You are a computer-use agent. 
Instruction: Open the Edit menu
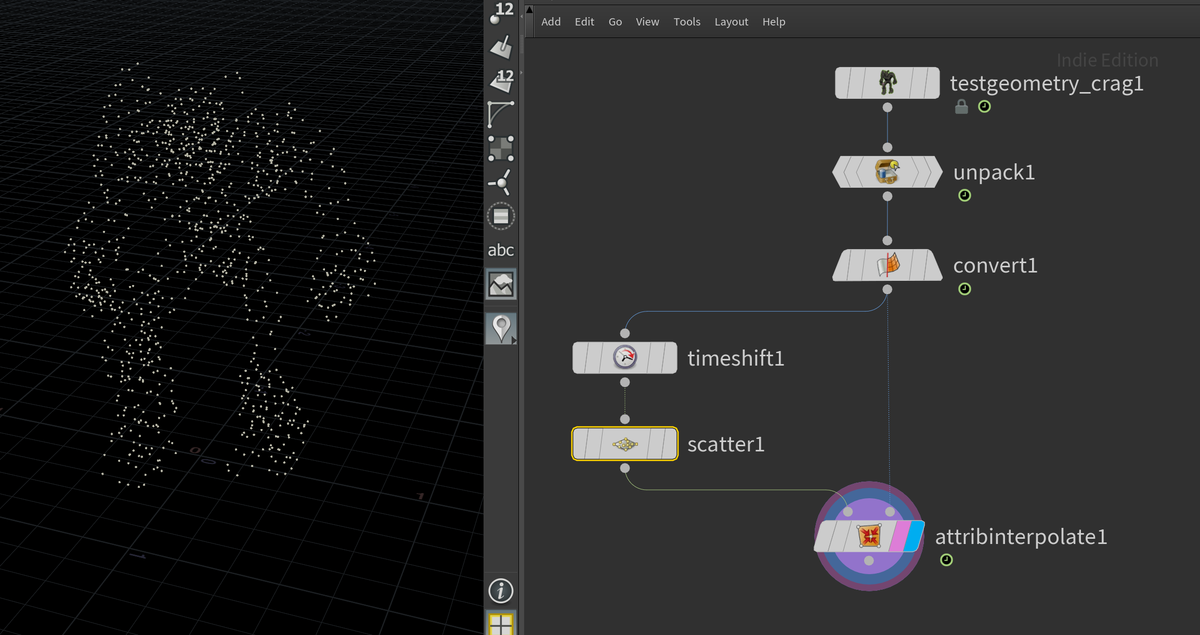(x=584, y=22)
